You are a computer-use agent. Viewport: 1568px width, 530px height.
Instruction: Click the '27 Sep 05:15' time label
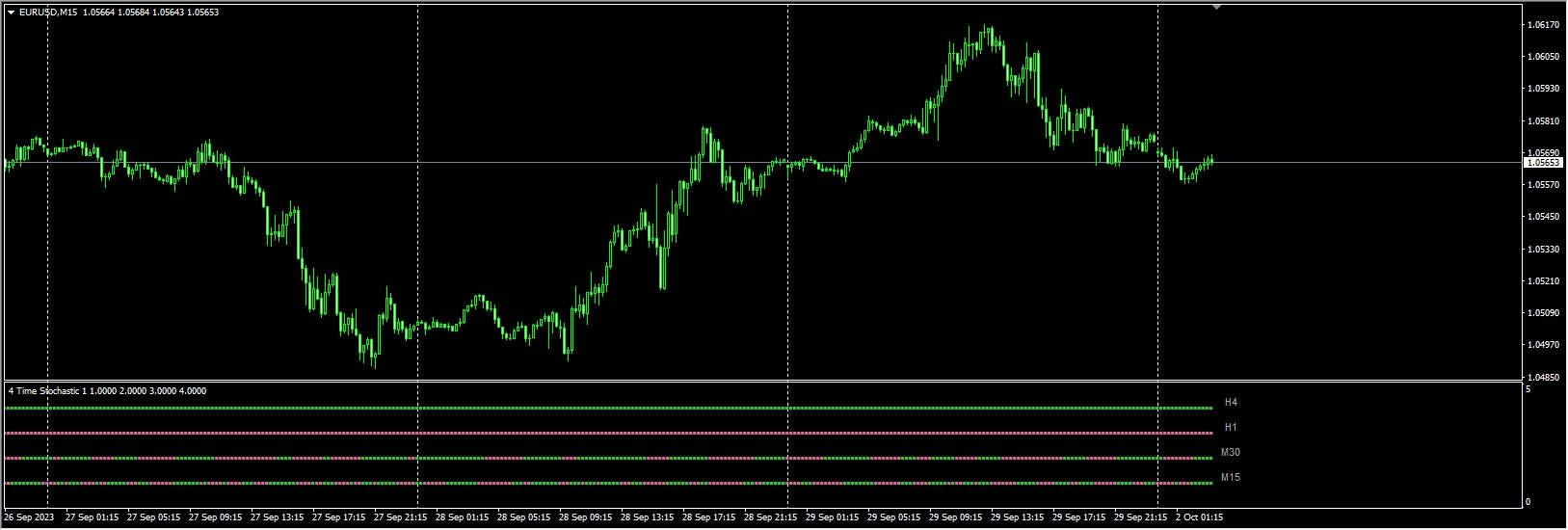click(x=153, y=517)
